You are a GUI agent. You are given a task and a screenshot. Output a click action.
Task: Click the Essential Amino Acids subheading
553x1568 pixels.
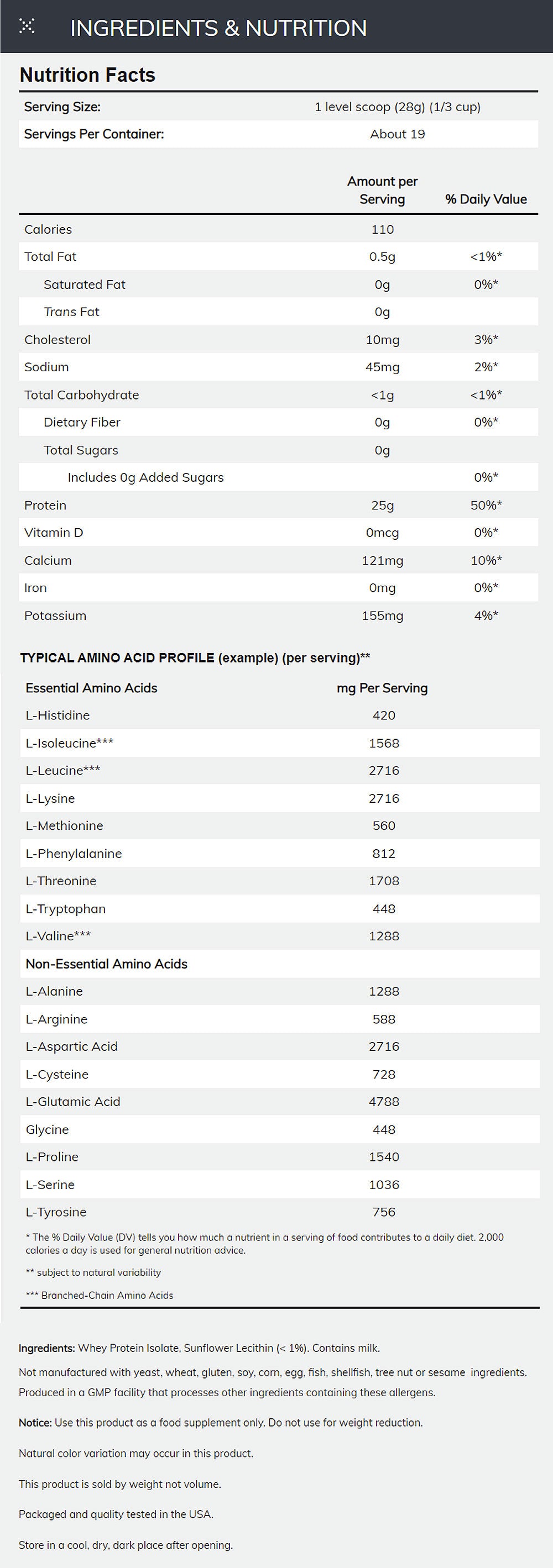pyautogui.click(x=91, y=688)
